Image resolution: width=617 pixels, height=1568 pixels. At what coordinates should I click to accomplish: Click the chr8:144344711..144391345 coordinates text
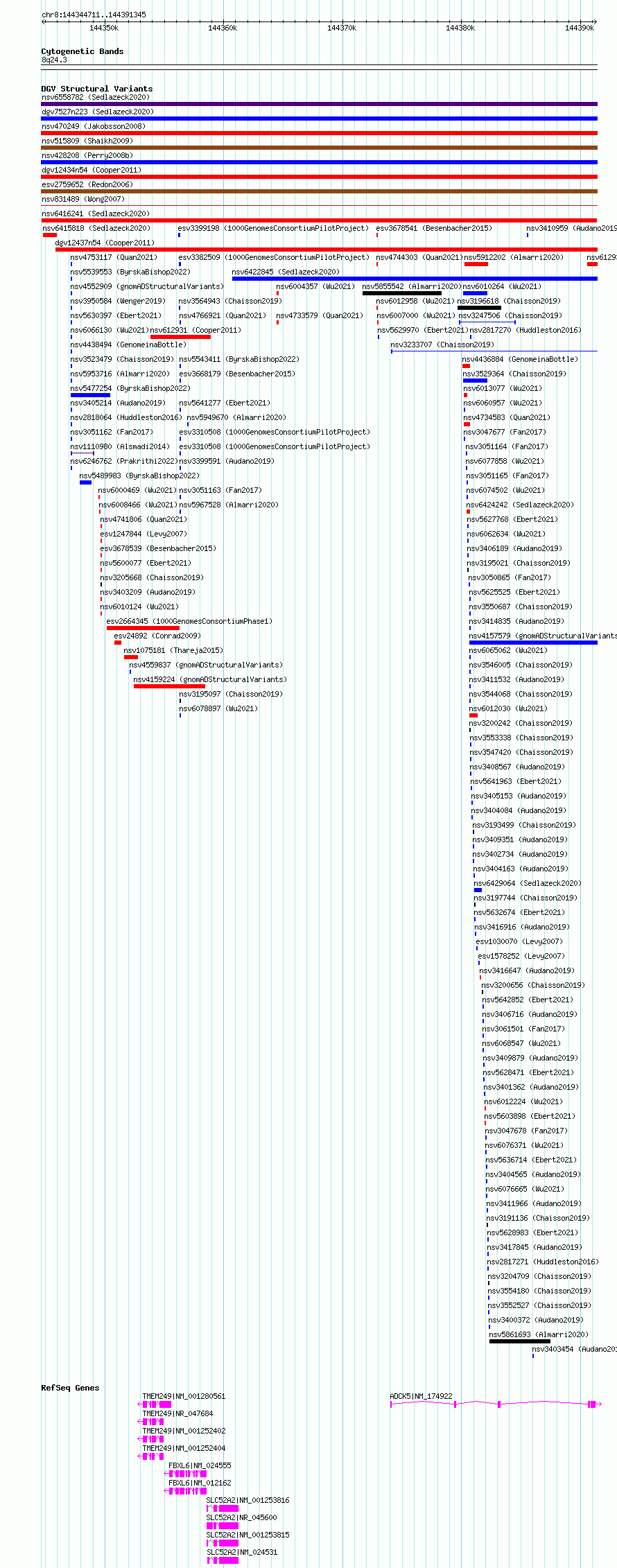click(94, 15)
